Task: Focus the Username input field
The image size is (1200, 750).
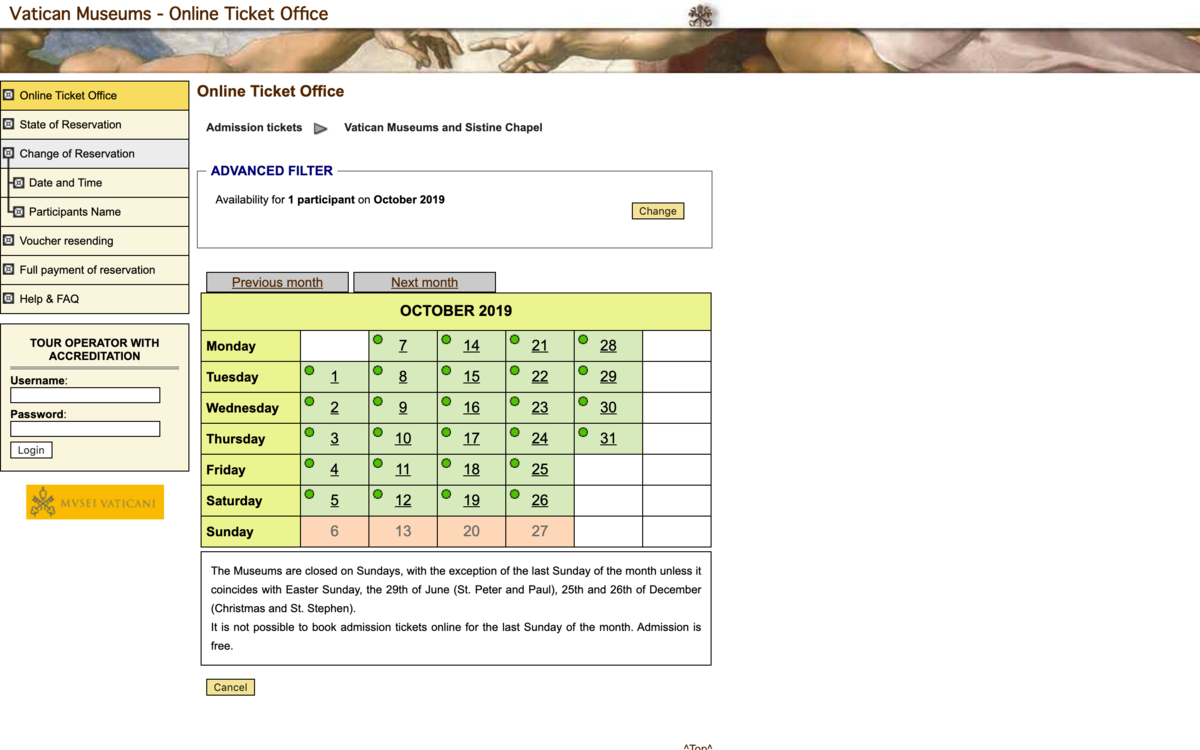Action: [85, 395]
